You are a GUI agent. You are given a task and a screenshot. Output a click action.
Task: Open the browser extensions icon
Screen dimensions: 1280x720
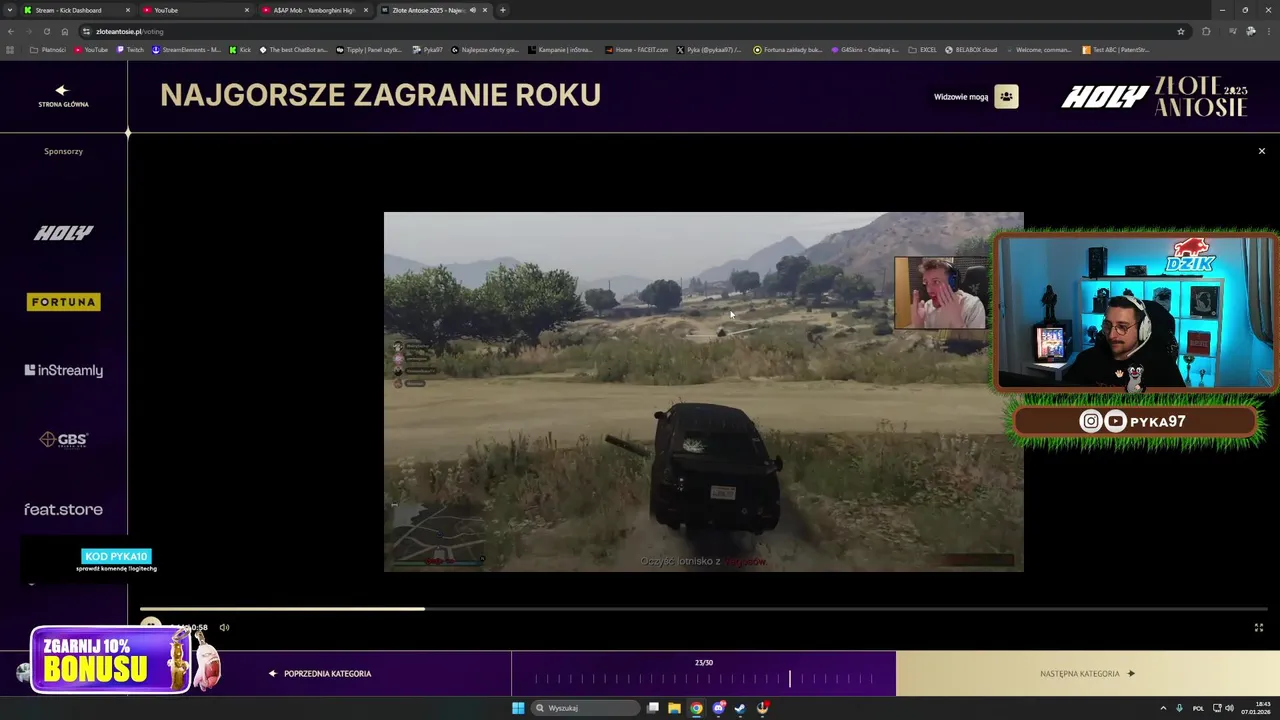coord(1206,31)
